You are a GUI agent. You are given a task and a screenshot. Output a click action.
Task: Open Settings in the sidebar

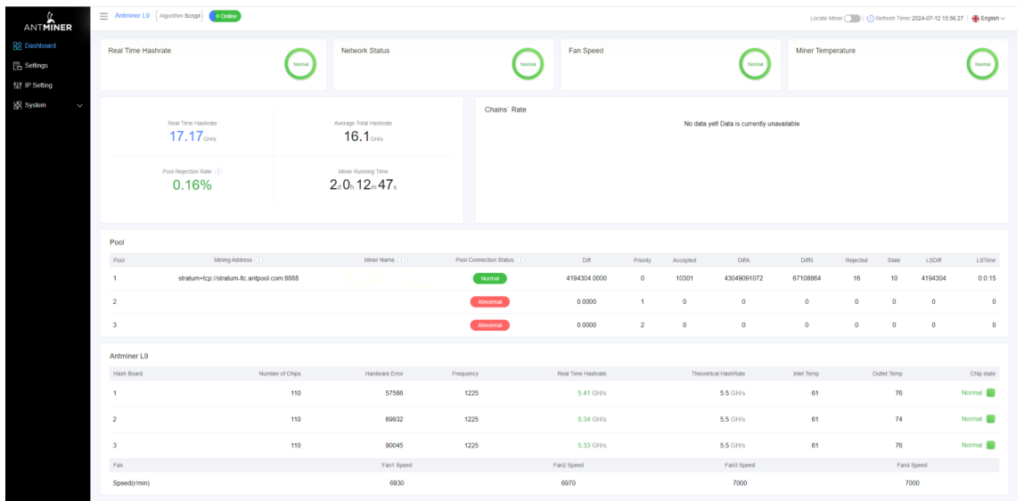click(37, 65)
